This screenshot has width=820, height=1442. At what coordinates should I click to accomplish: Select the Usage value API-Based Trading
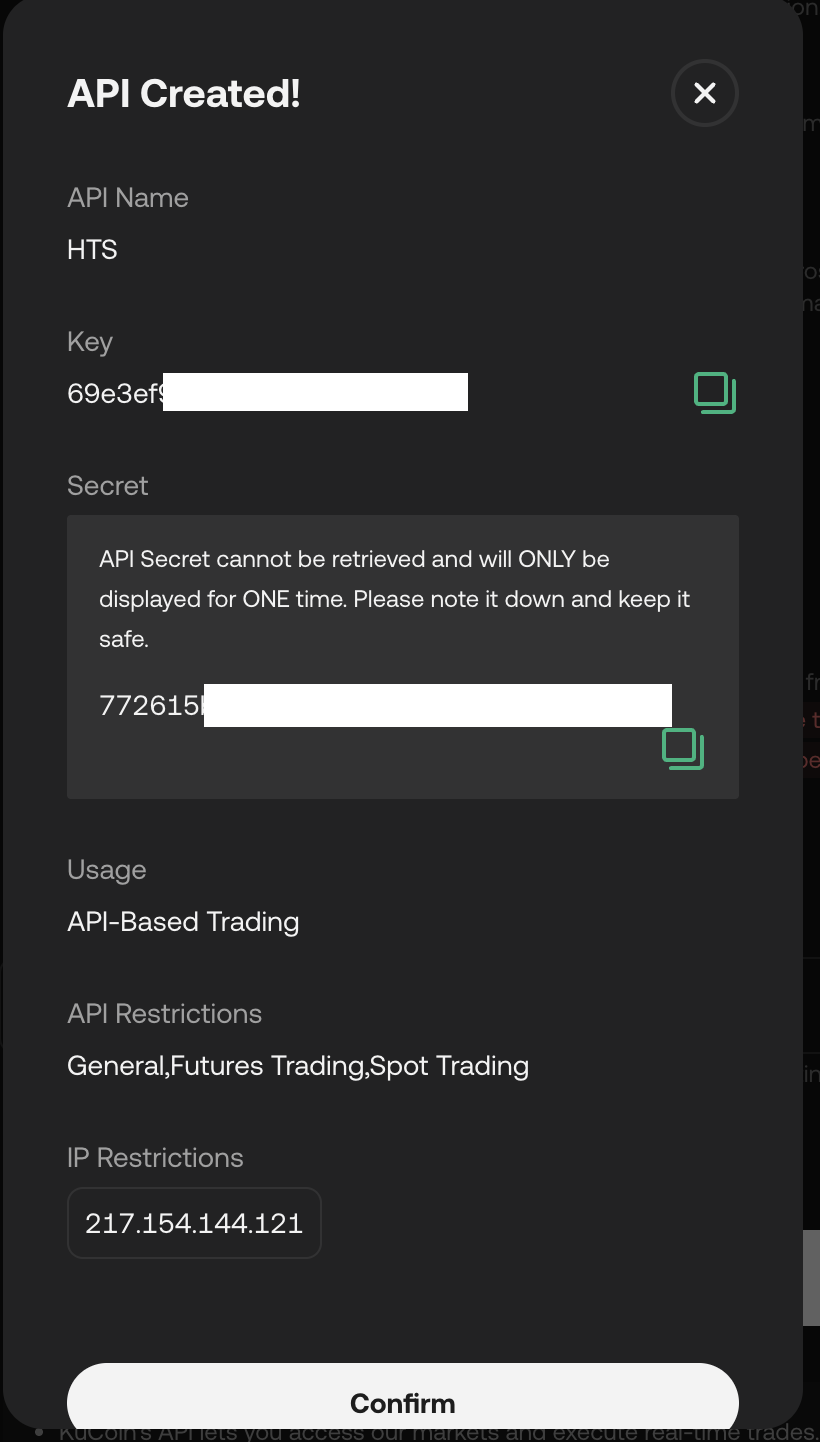183,921
